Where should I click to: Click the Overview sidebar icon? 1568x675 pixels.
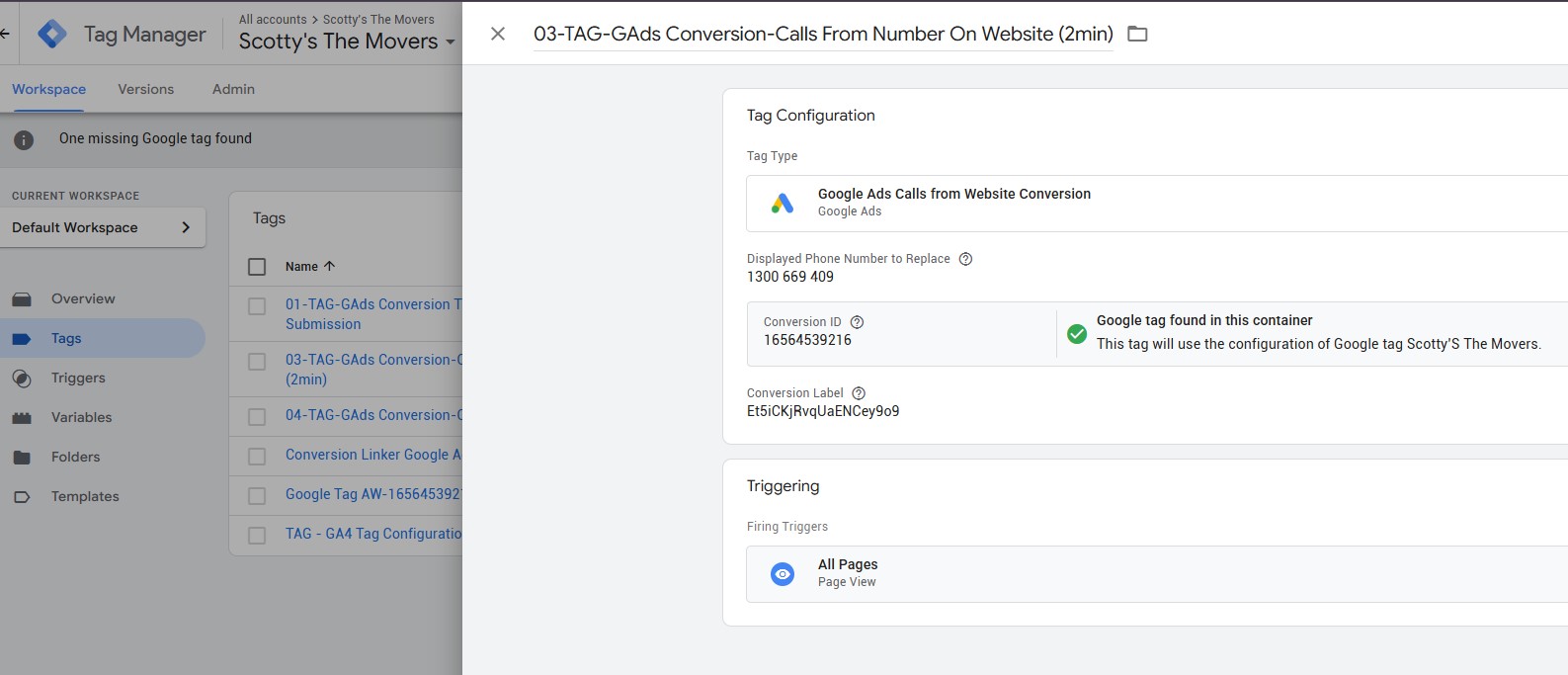pos(22,298)
